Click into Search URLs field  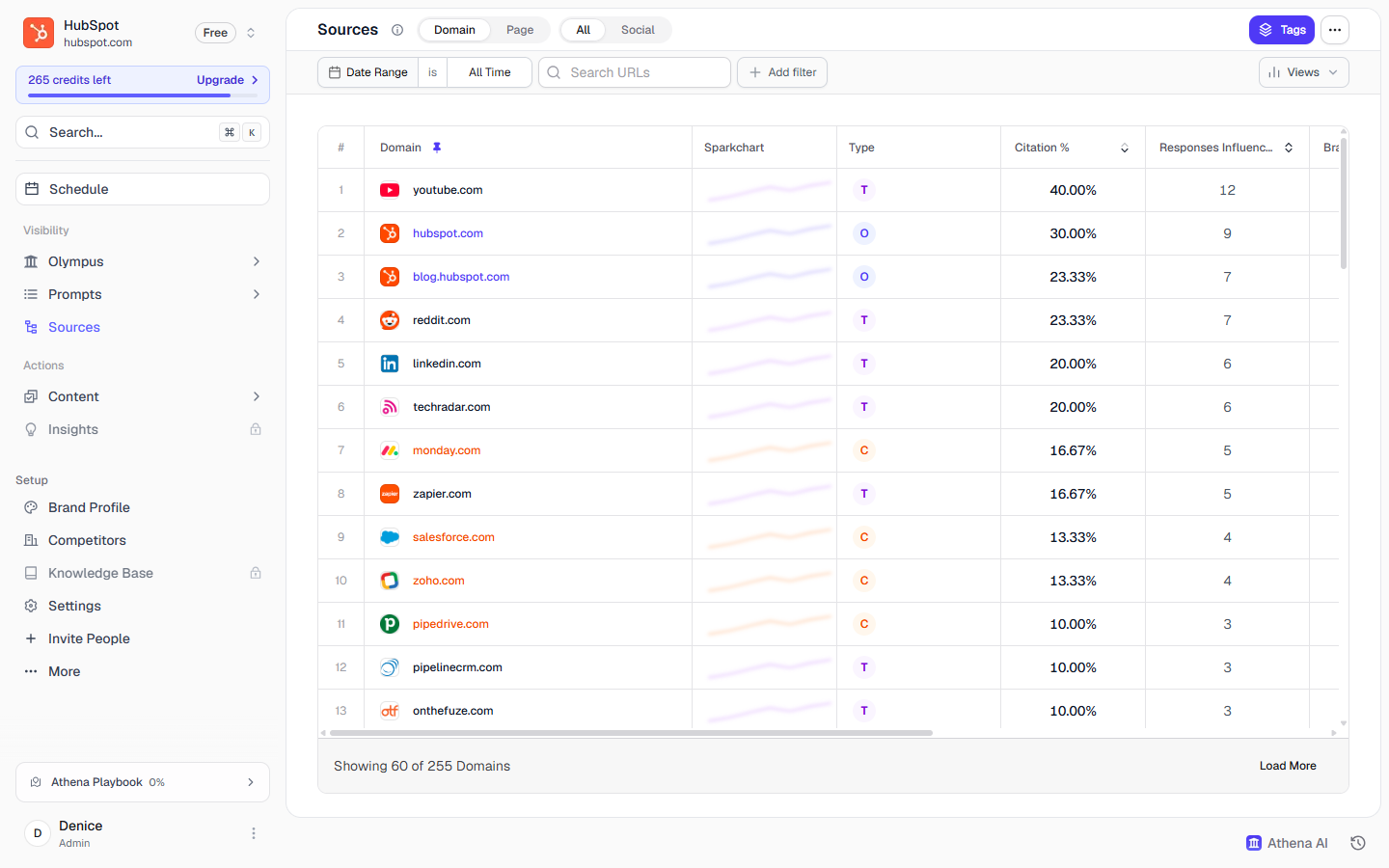pos(635,72)
